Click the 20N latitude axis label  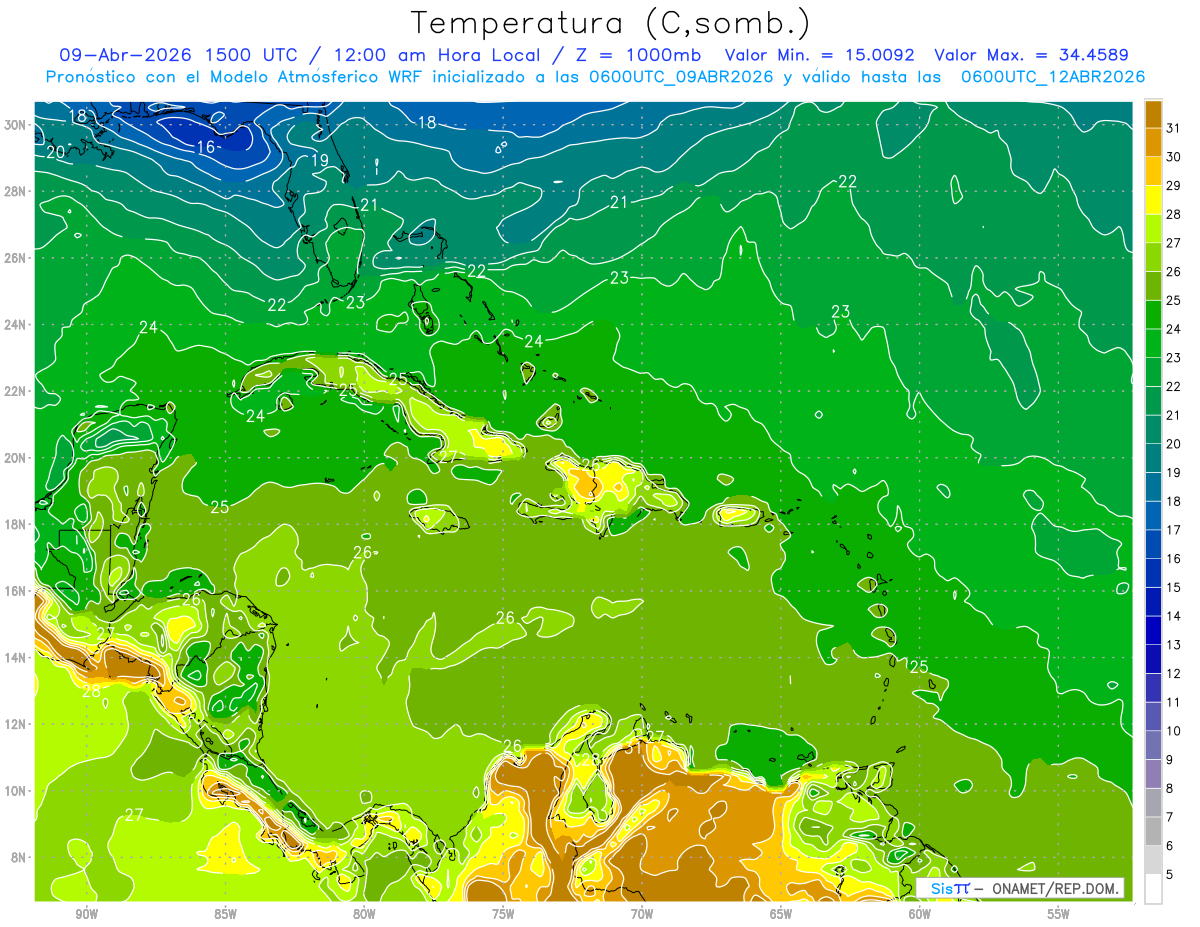(x=14, y=458)
